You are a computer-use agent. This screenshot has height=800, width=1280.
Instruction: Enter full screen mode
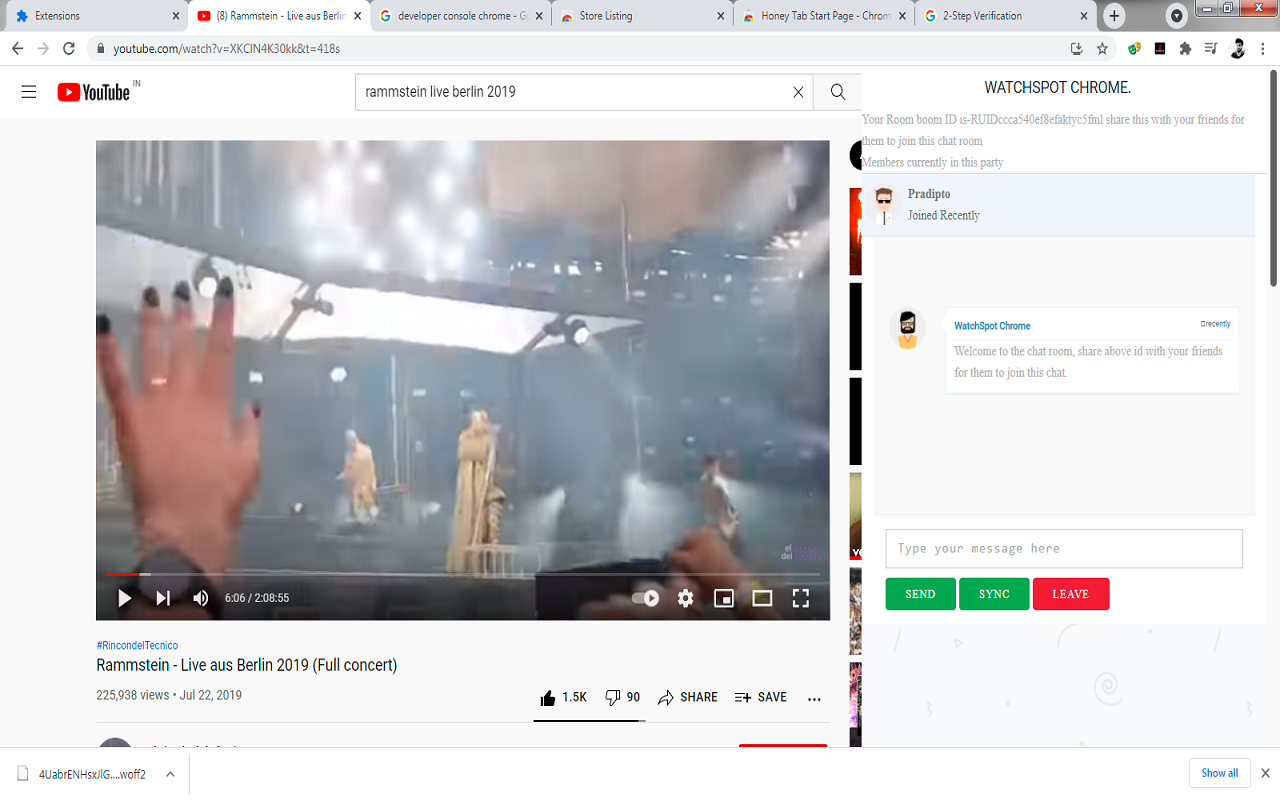[801, 598]
